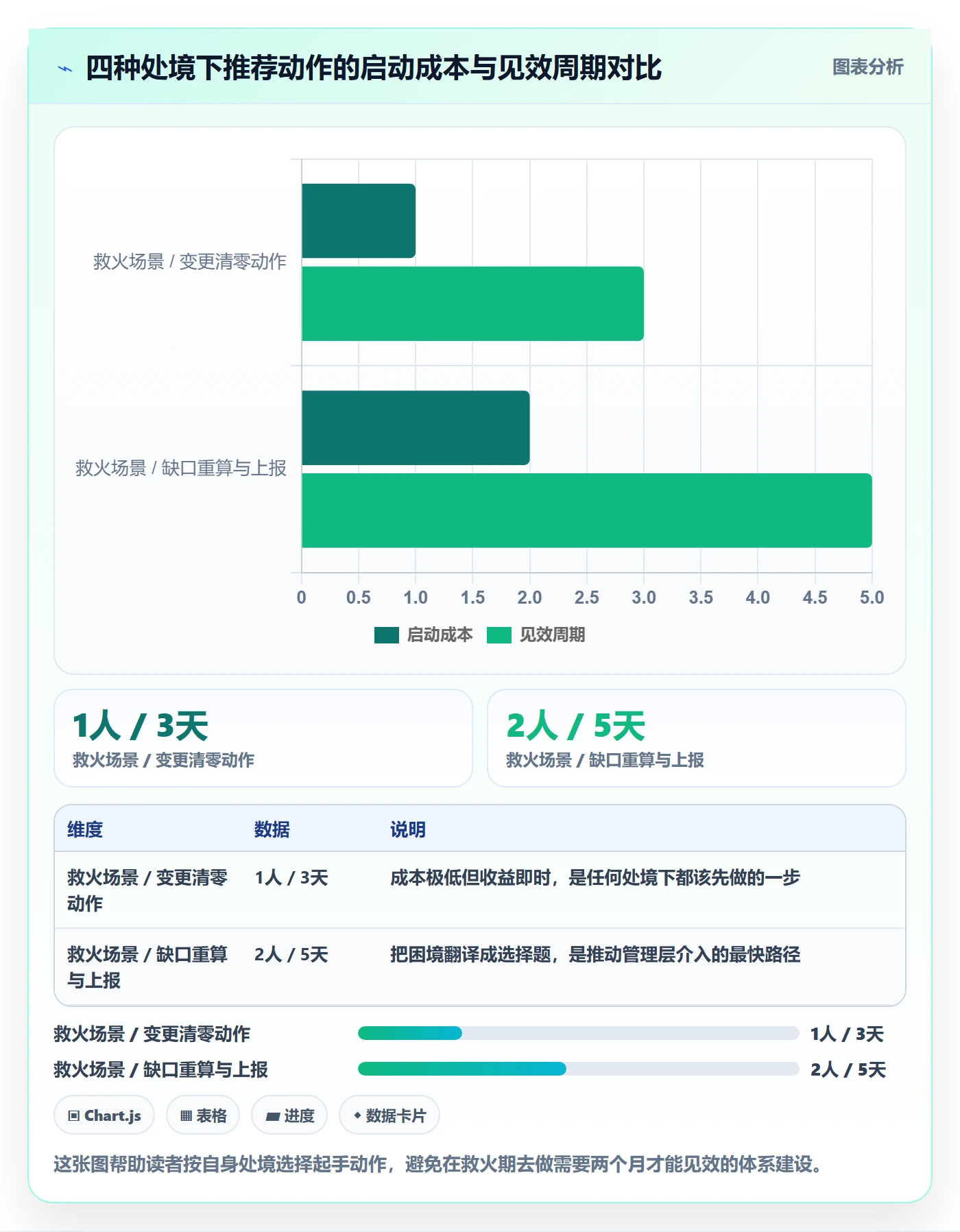Click the 启动成本 bar for 变更清零动作

point(359,221)
